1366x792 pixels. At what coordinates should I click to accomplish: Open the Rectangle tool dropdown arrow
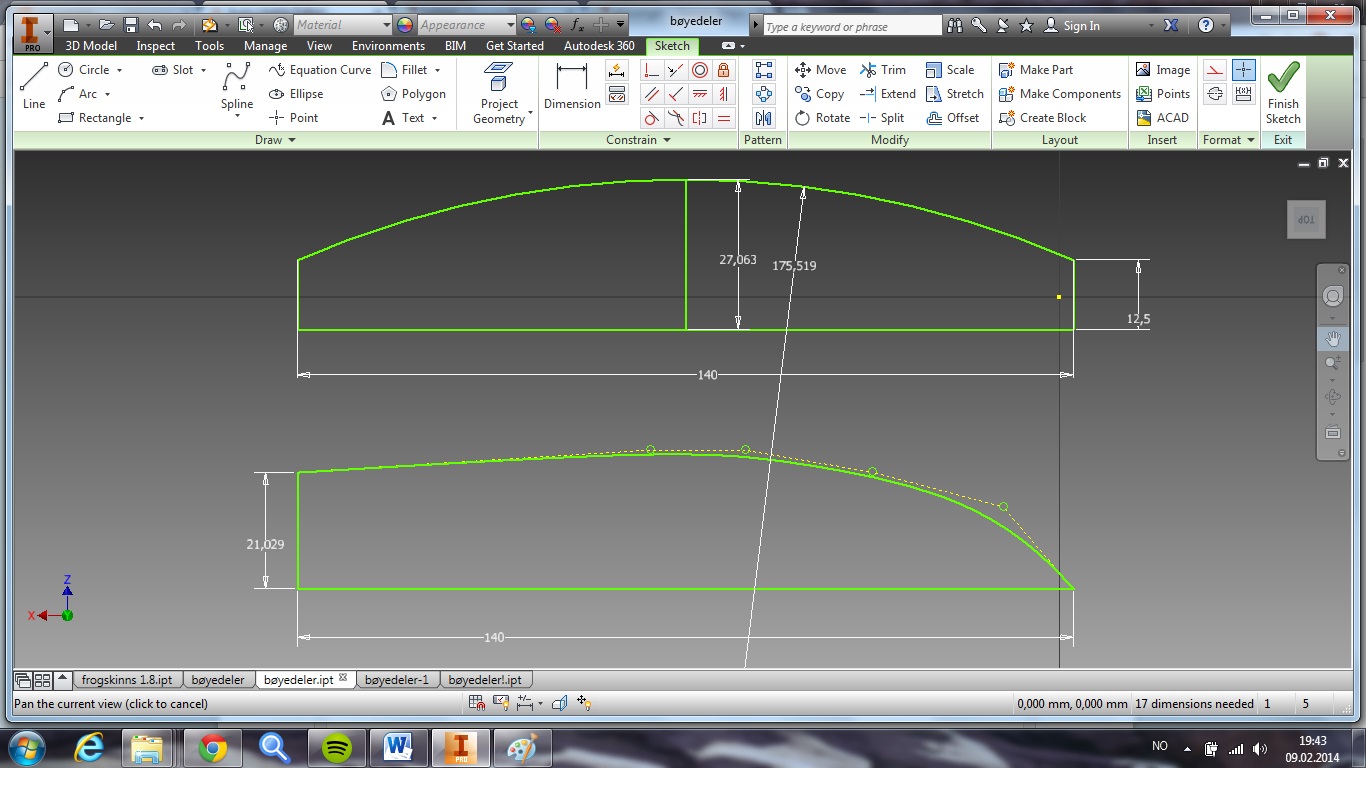click(x=141, y=118)
